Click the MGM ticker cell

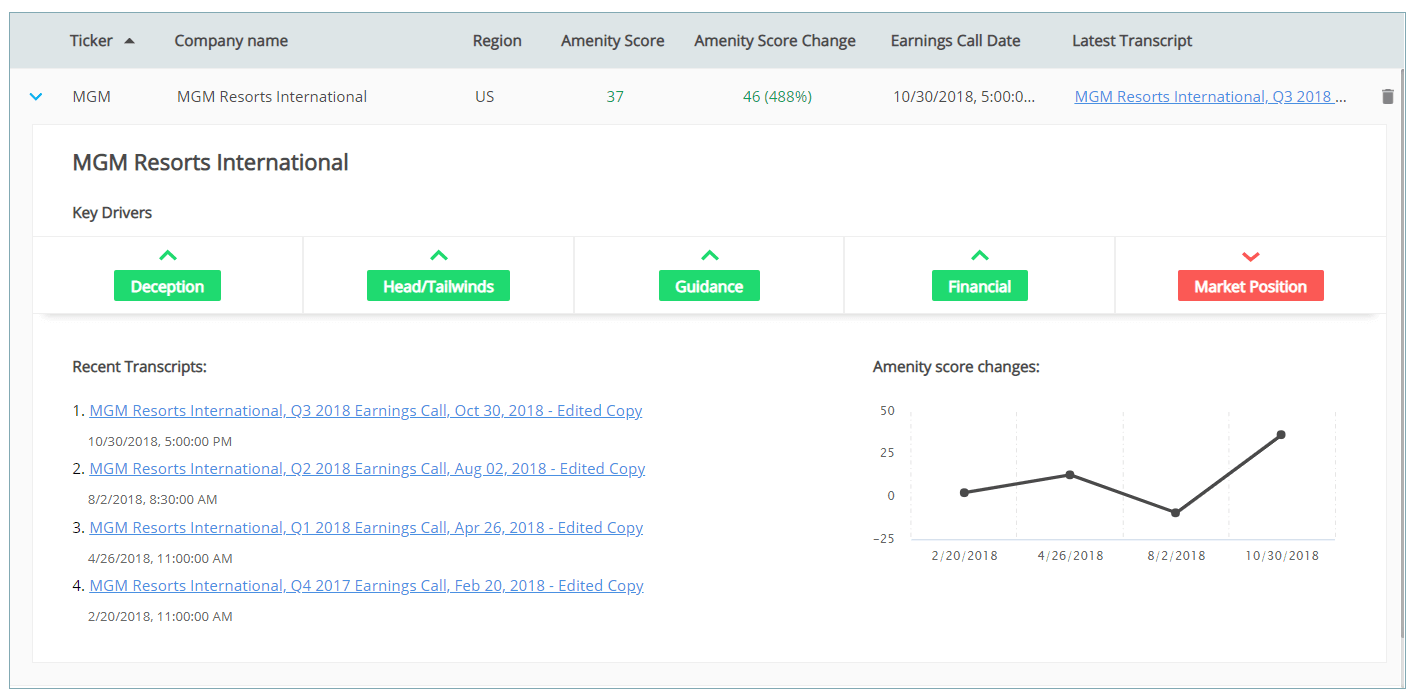tap(92, 97)
